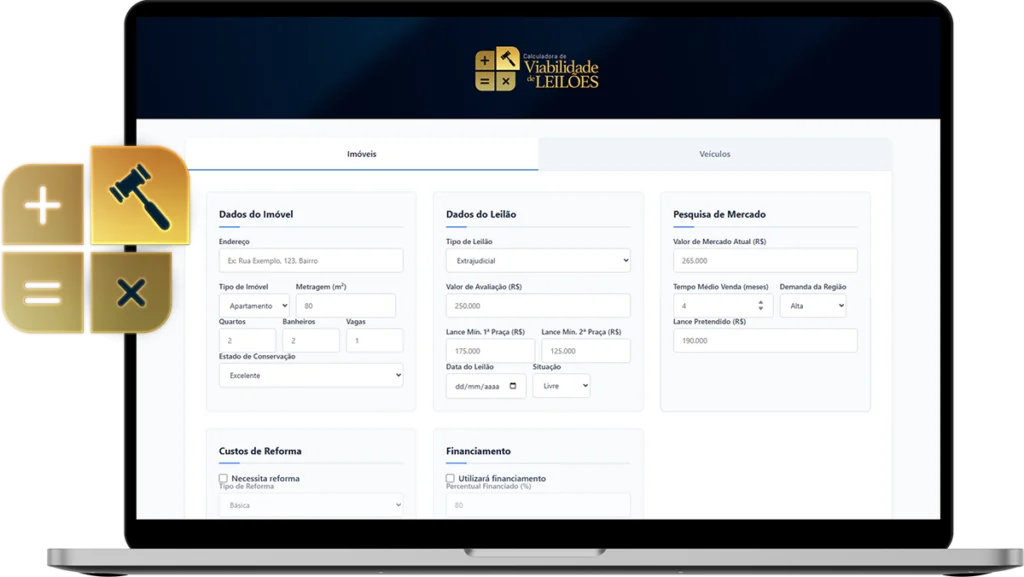This screenshot has height=577, width=1024.
Task: Expand the Demanda da Região dropdown
Action: point(812,306)
